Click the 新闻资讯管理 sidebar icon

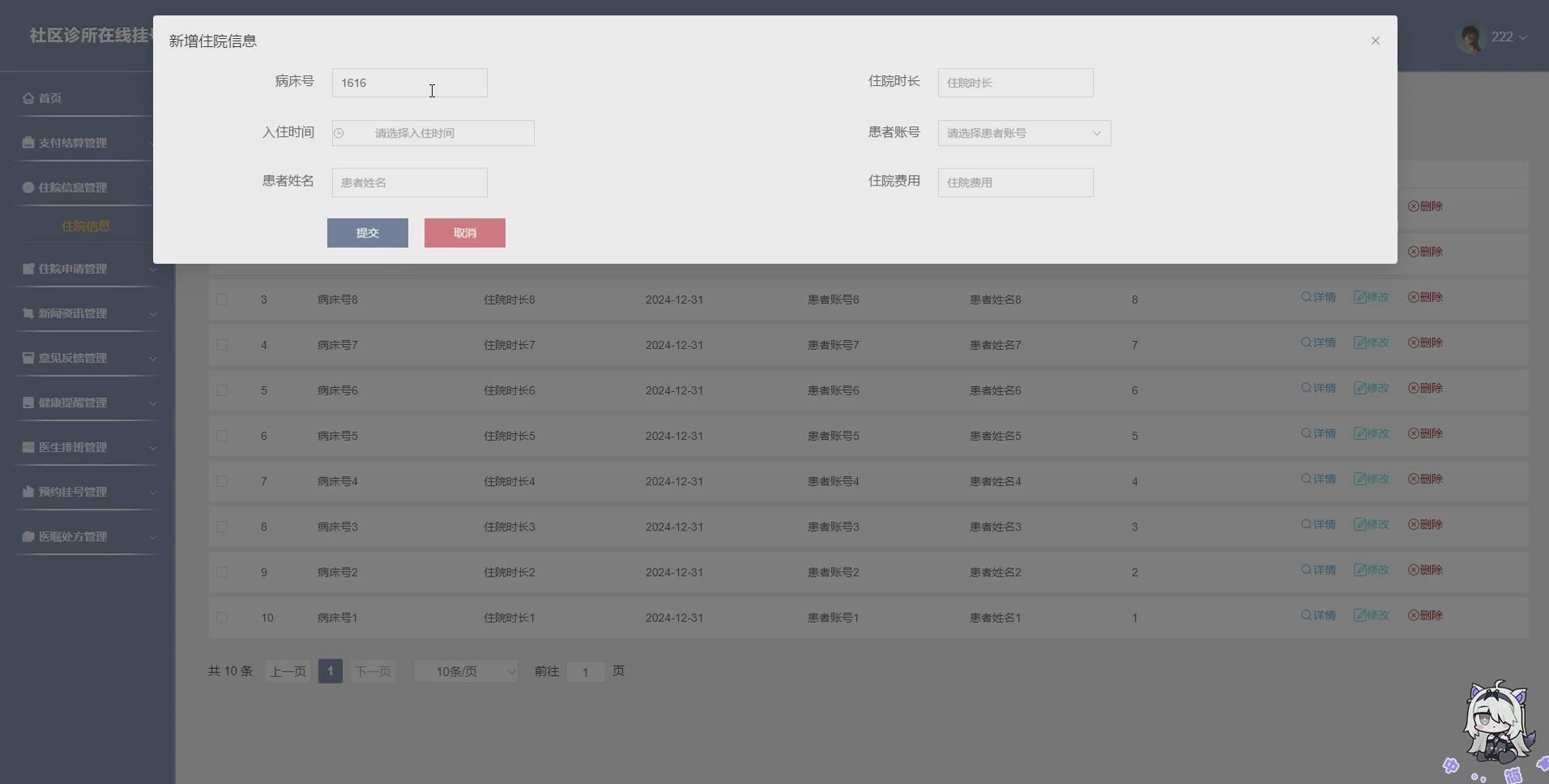coord(27,313)
